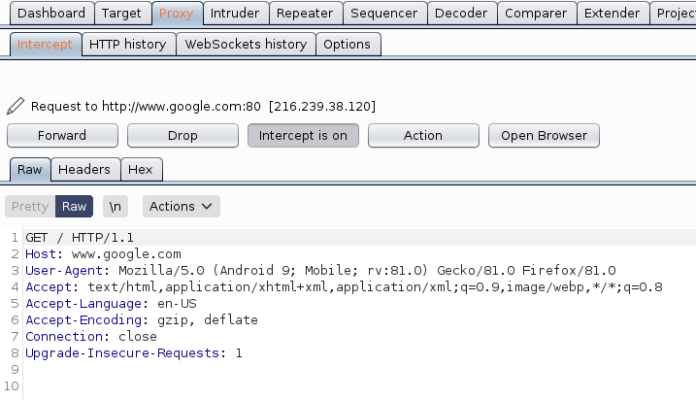Screen dimensions: 696x400
Task: Open the HTTP history sub-tab
Action: 128,44
